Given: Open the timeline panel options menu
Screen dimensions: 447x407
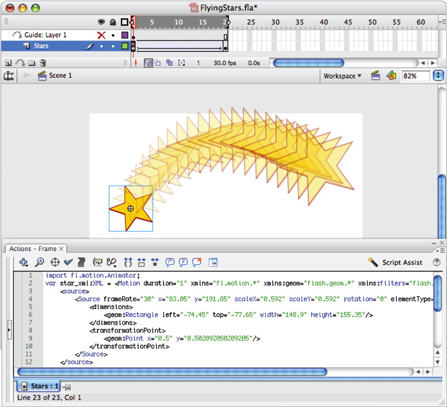Looking at the screenshot, I should point(442,22).
